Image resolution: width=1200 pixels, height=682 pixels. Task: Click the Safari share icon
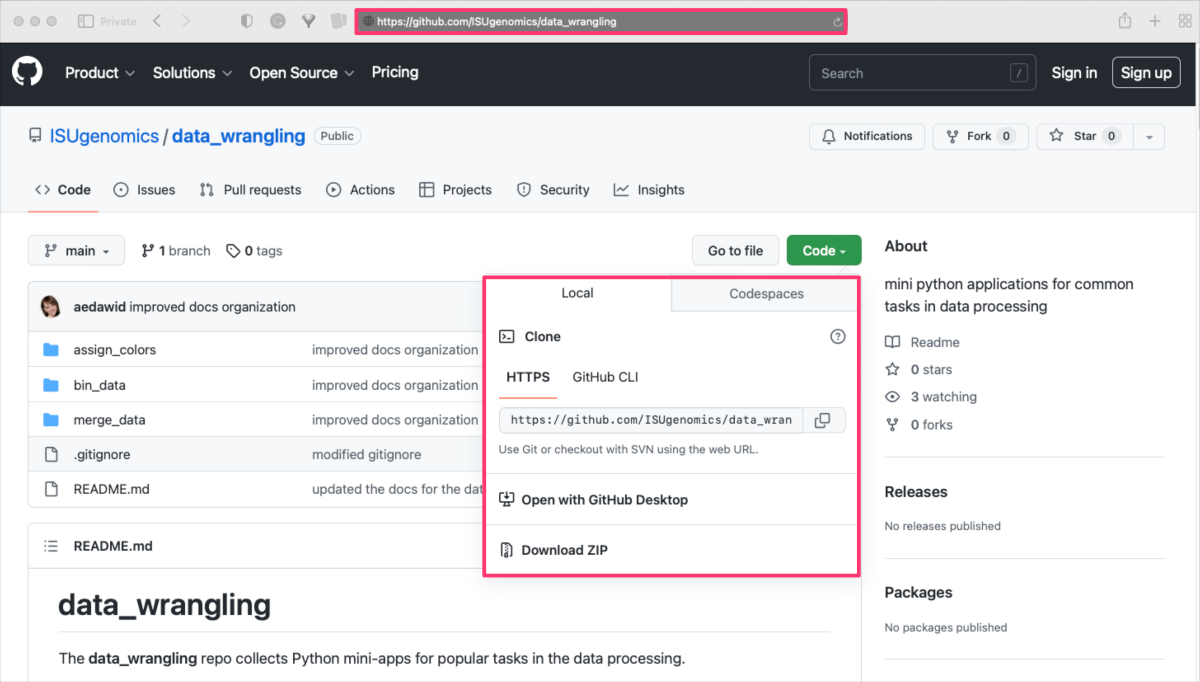[x=1125, y=21]
